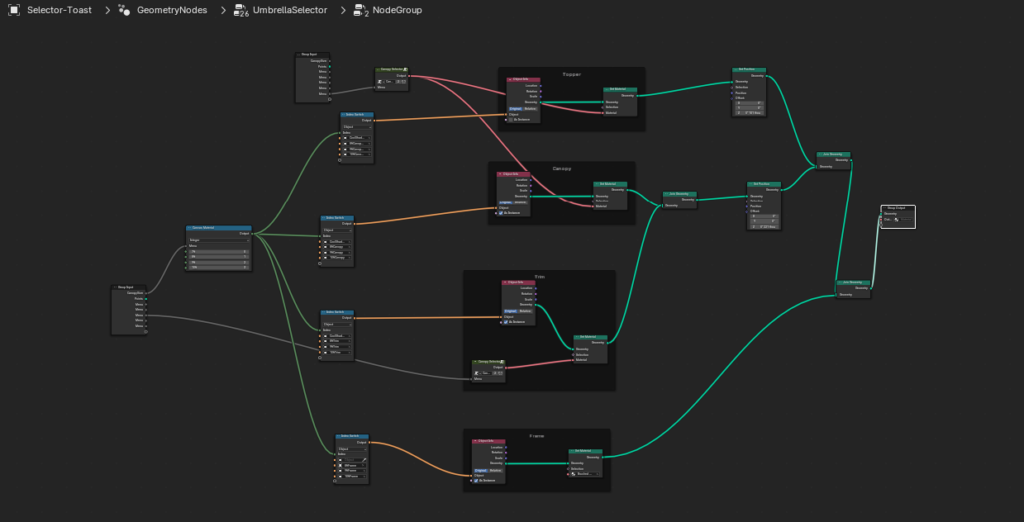
Task: Open Object type dropdown on Index Switch feeding Trim
Action: click(336, 324)
